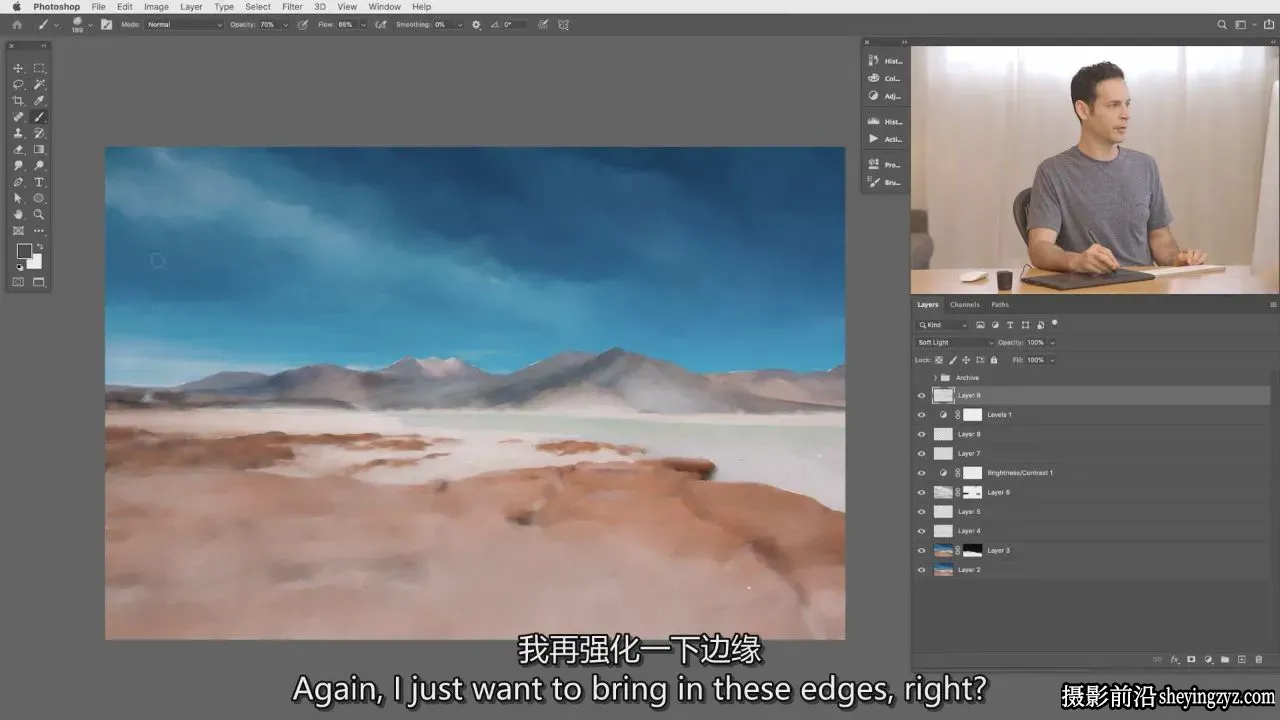Choose the Clone Stamp tool

18,133
